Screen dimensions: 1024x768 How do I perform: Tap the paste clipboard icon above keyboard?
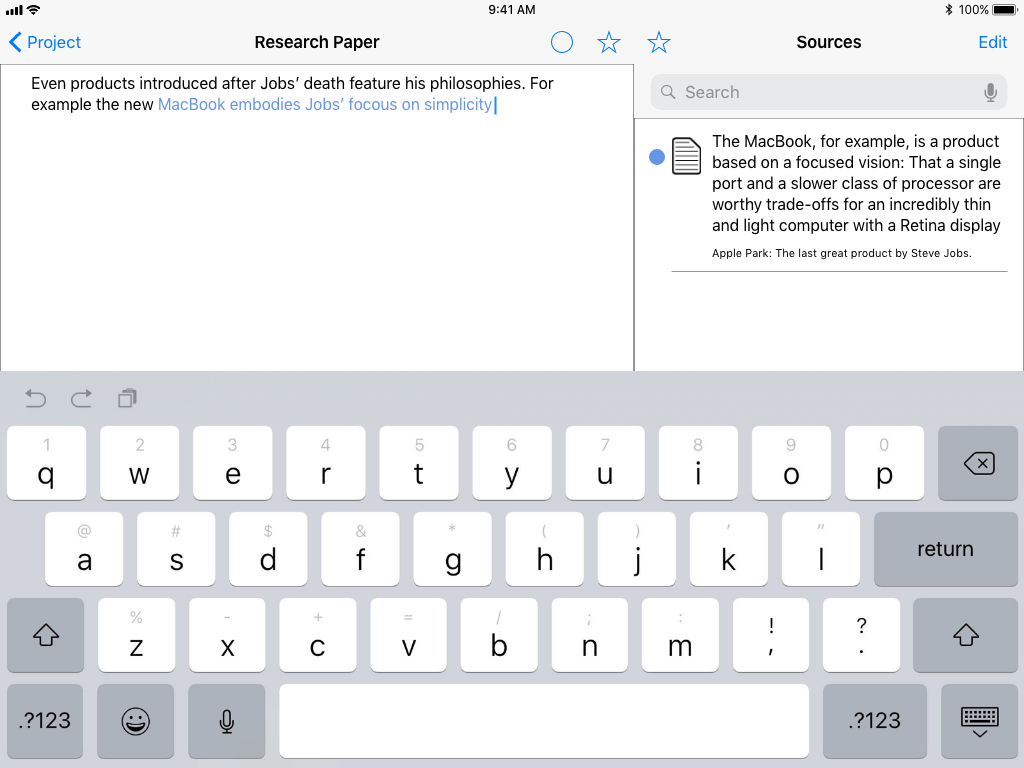(x=127, y=398)
